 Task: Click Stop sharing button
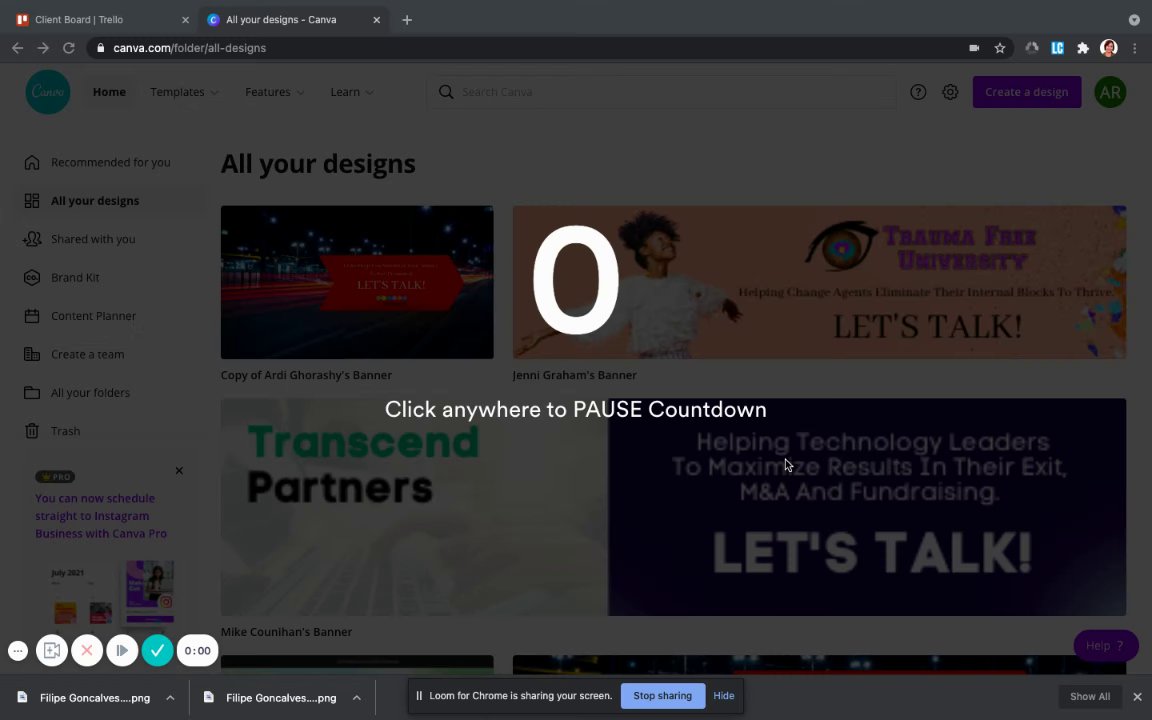click(x=663, y=696)
